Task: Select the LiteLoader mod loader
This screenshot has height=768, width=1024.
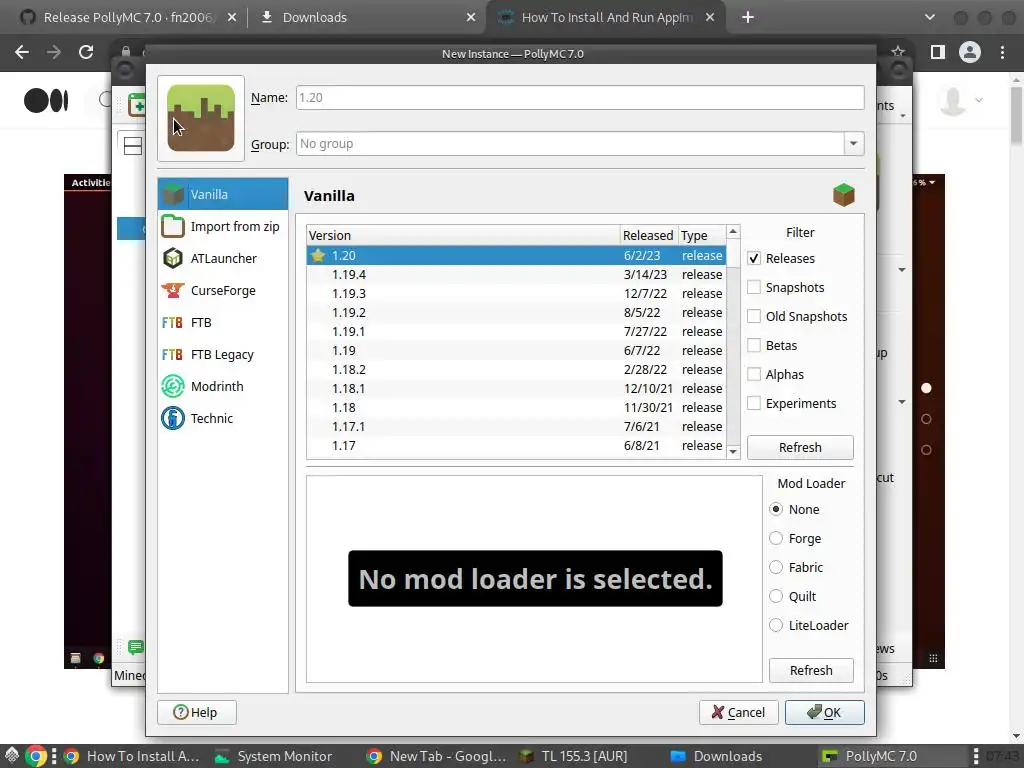Action: coord(776,625)
